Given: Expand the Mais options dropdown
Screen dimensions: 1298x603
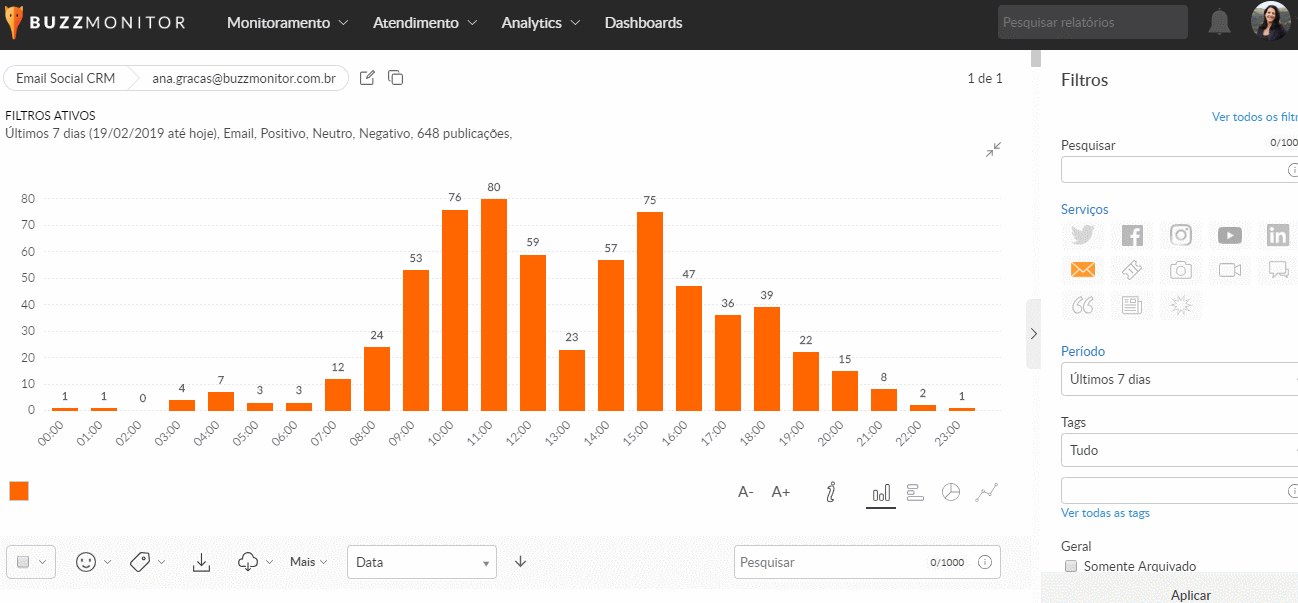Looking at the screenshot, I should 308,562.
